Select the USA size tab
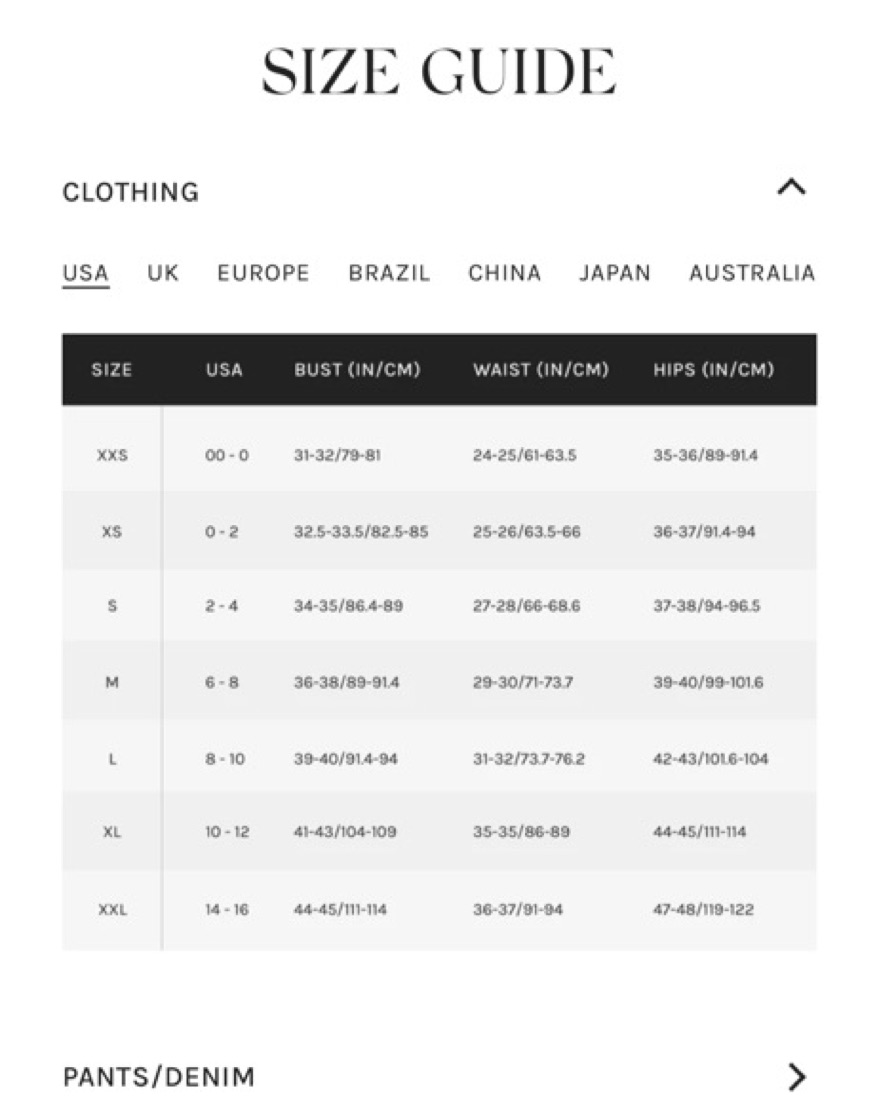The width and height of the screenshot is (879, 1100). [86, 273]
